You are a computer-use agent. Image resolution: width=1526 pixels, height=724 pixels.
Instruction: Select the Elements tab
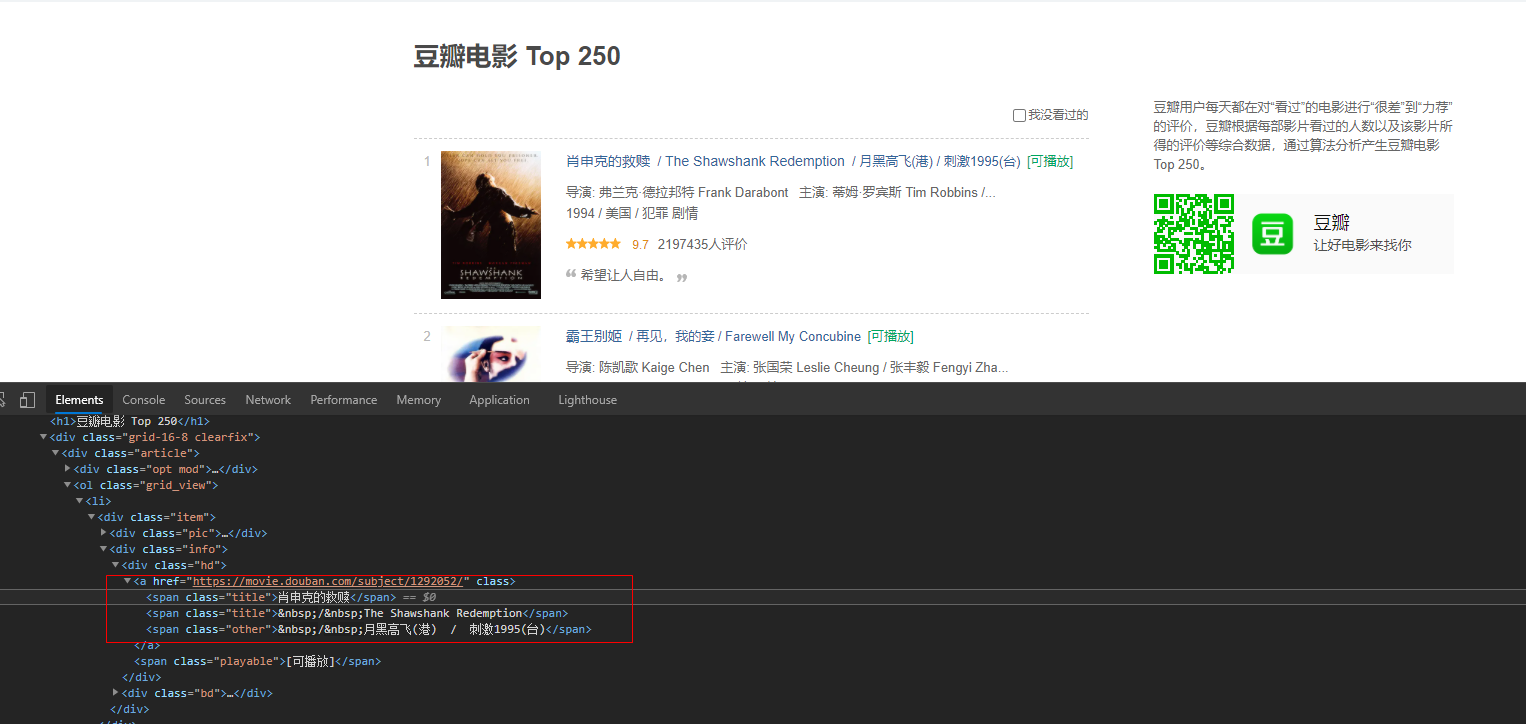click(79, 400)
